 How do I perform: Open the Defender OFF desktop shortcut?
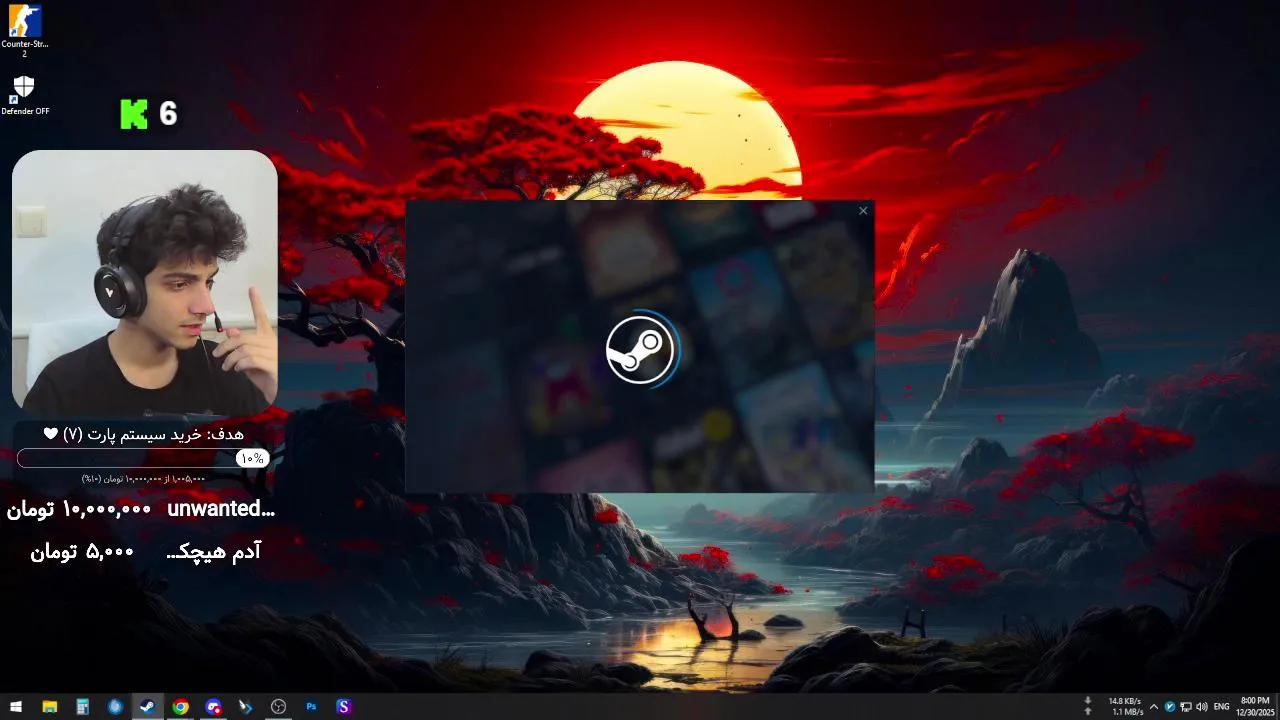25,95
